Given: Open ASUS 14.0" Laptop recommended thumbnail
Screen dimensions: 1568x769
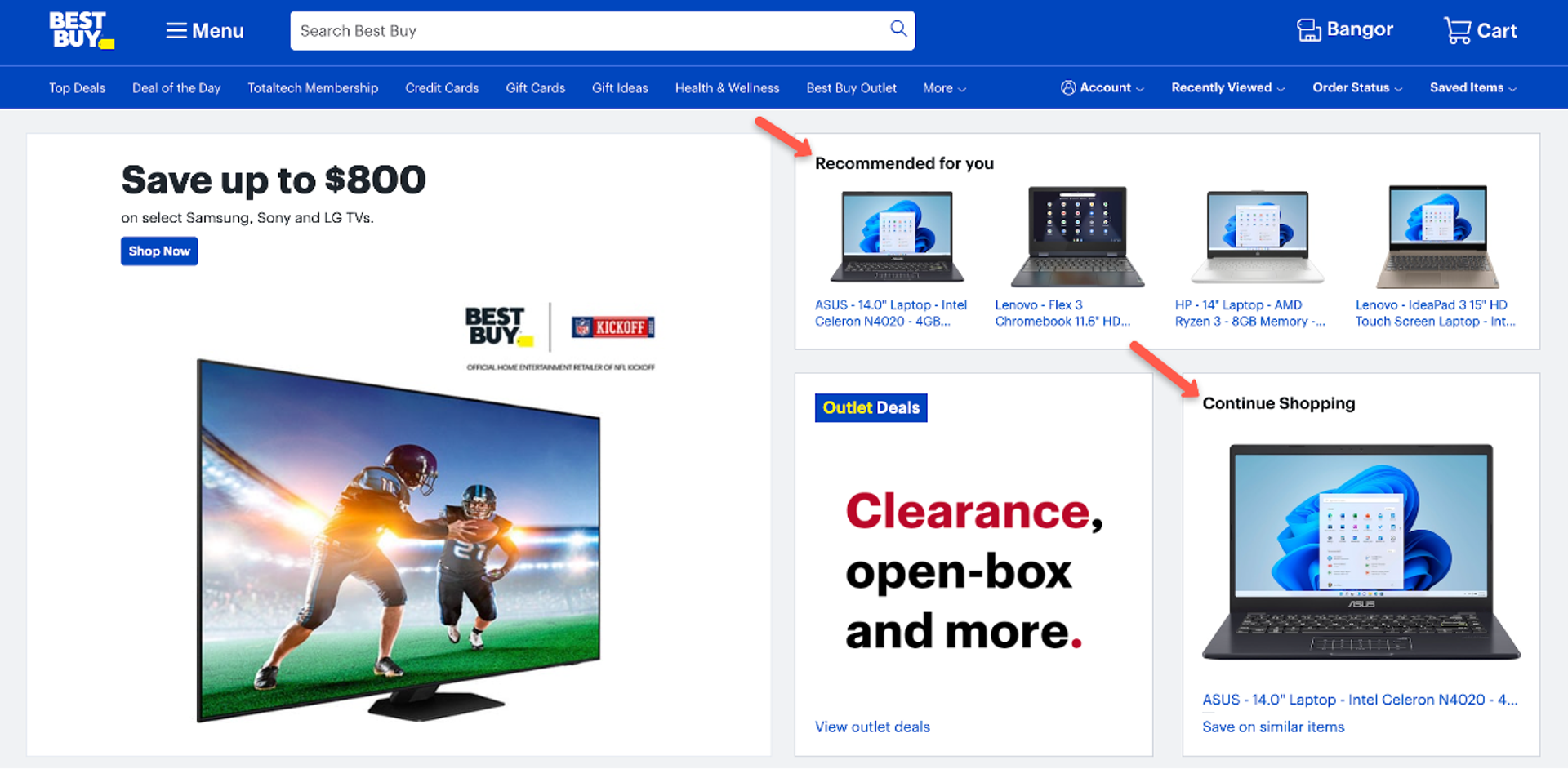Looking at the screenshot, I should [x=897, y=237].
